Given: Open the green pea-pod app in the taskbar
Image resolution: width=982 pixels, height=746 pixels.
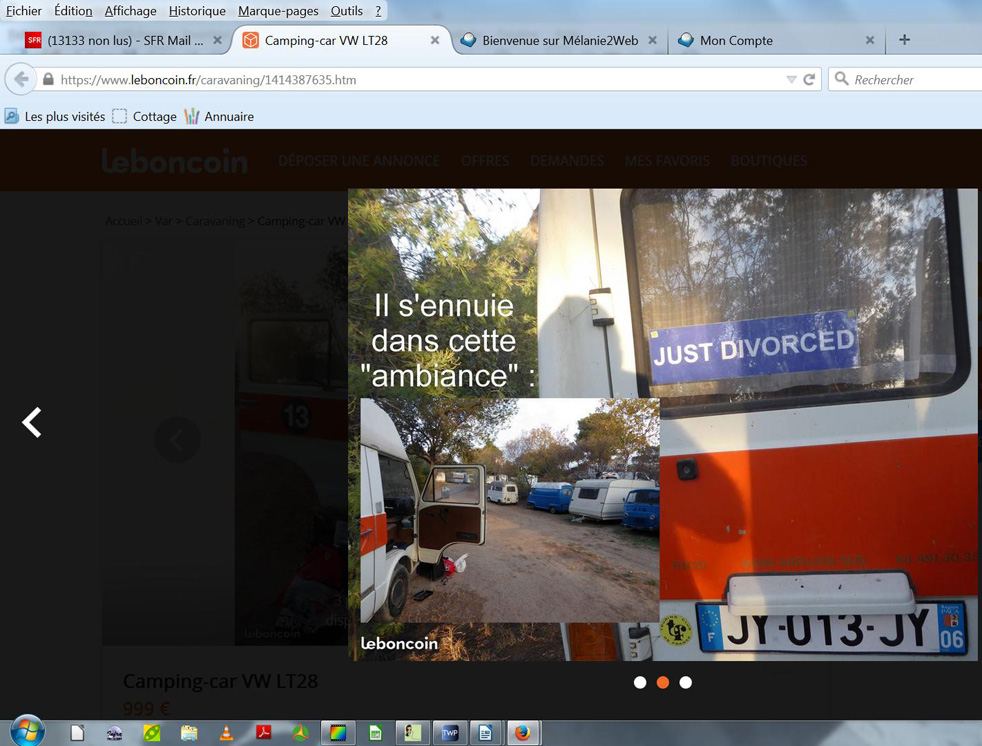Looking at the screenshot, I should pyautogui.click(x=152, y=732).
